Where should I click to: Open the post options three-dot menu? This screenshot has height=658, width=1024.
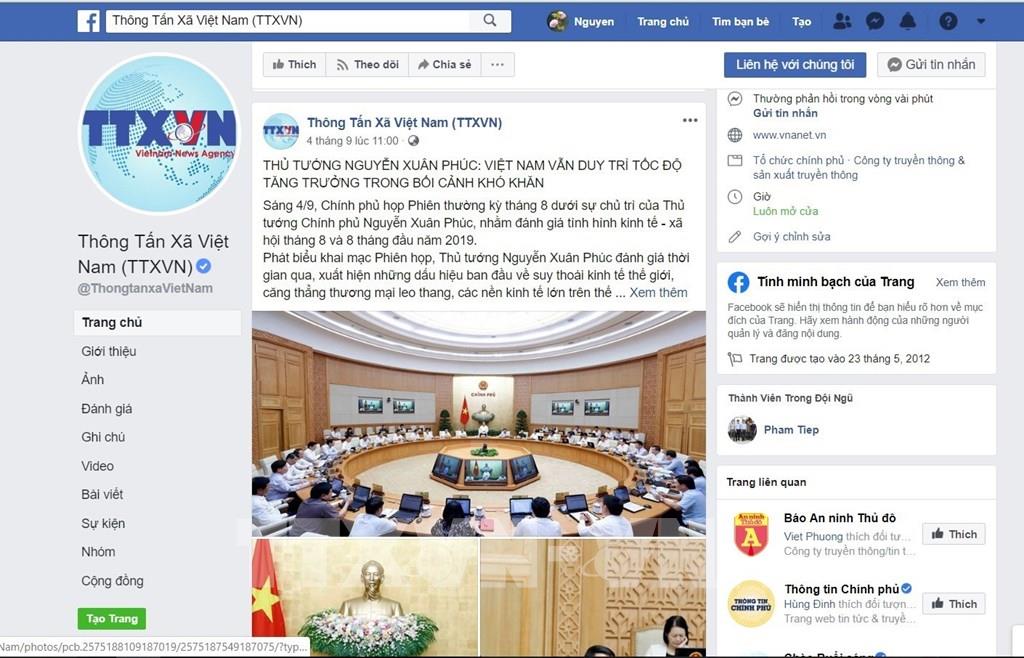point(690,120)
